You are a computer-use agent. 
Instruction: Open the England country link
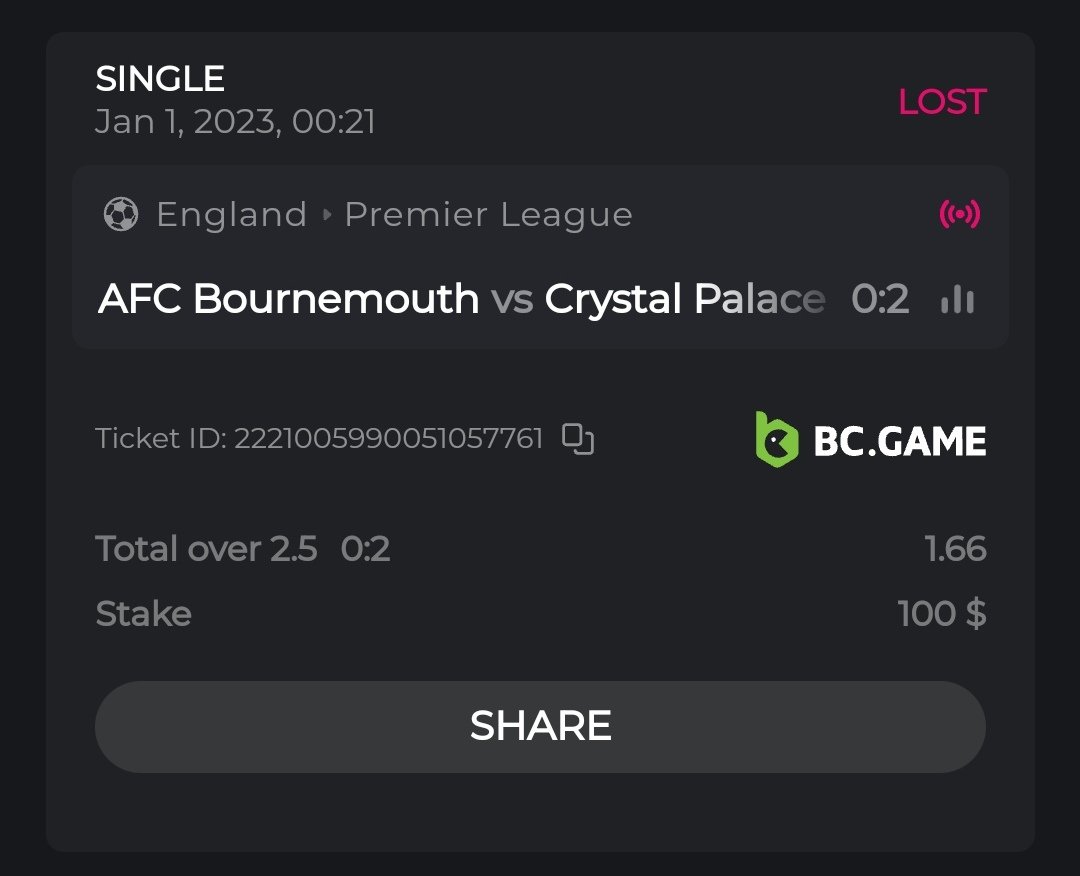pyautogui.click(x=231, y=215)
